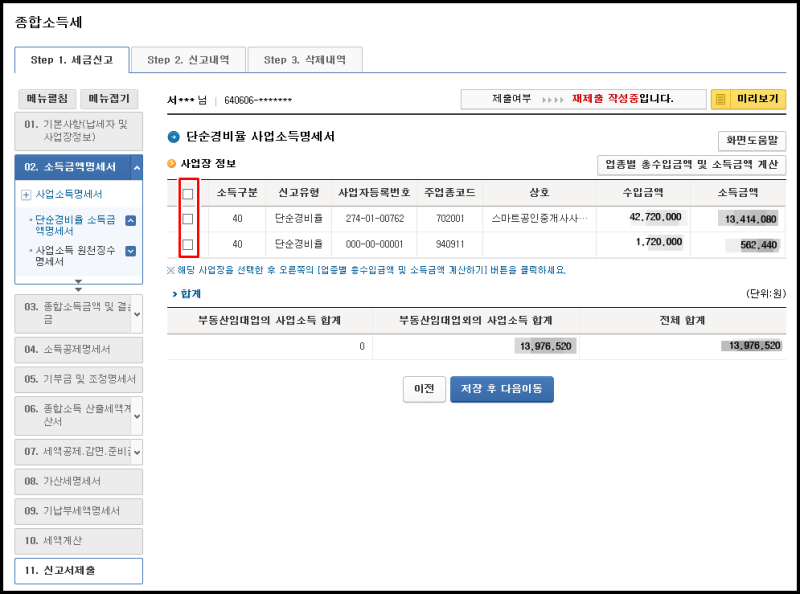Image resolution: width=800 pixels, height=594 pixels.
Task: Check the row checkbox for business 000-00-00001
Action: [188, 244]
